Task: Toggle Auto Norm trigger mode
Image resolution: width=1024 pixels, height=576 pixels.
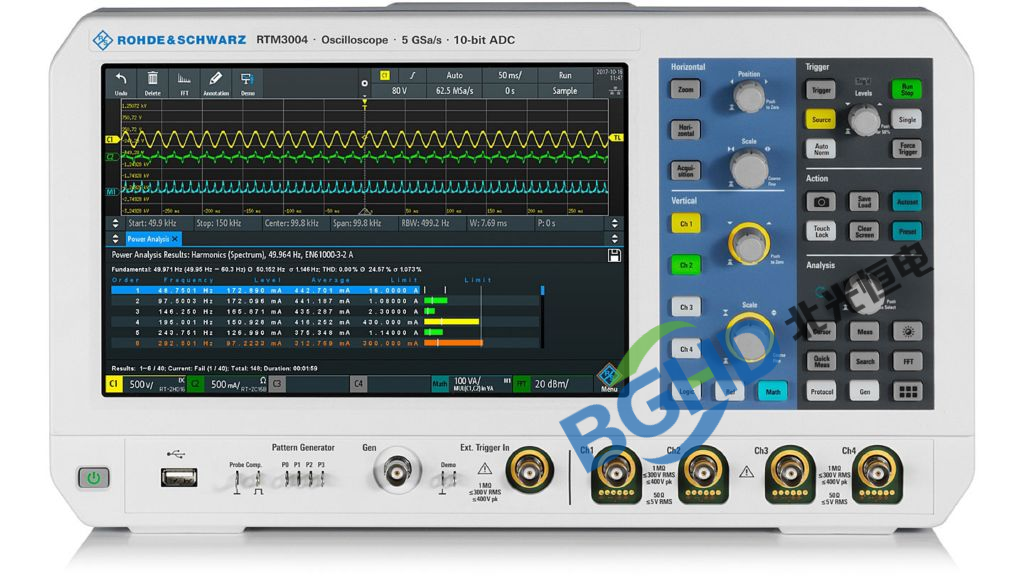Action: pyautogui.click(x=822, y=149)
